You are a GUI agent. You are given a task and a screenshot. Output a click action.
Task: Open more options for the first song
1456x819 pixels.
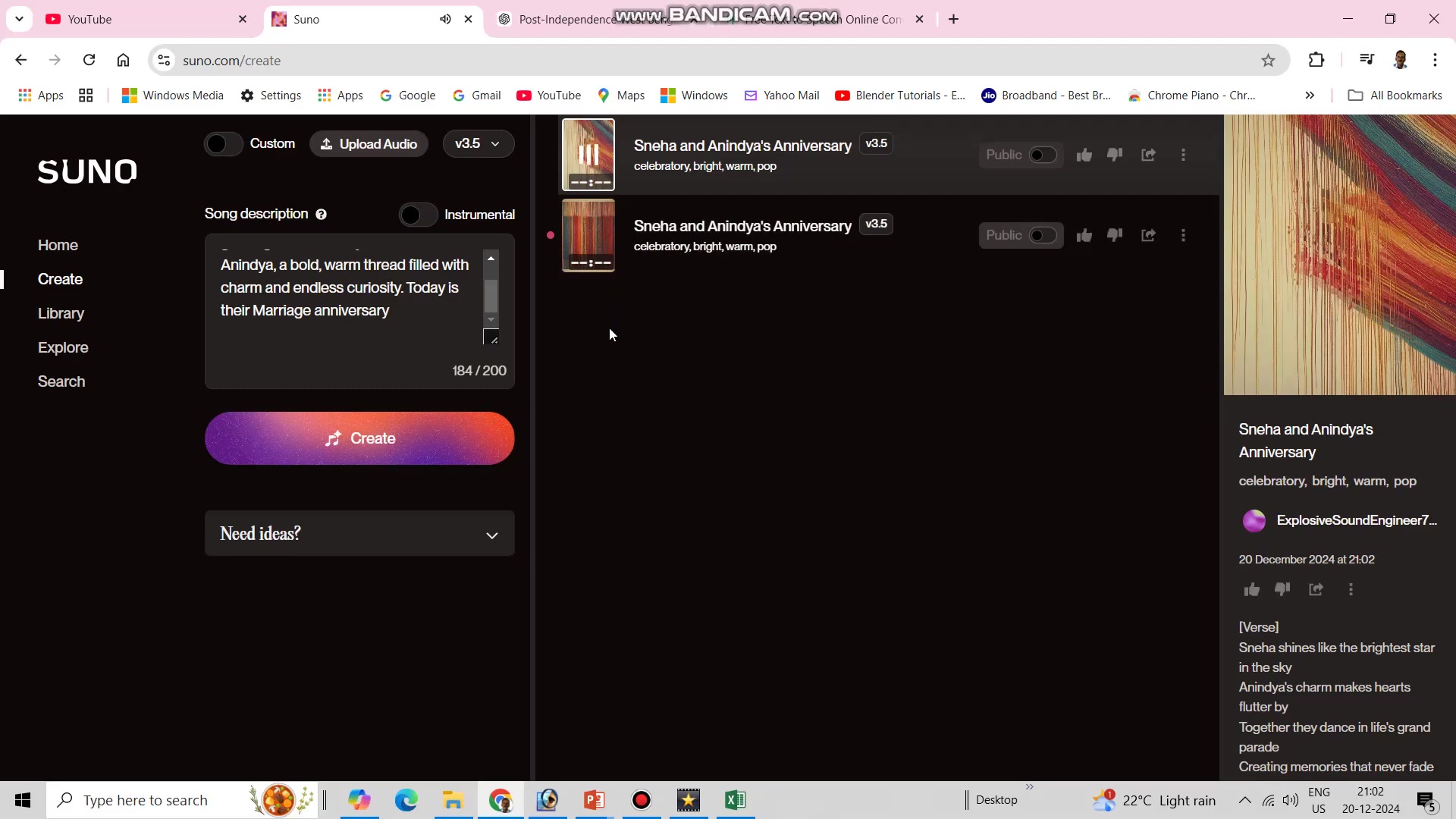coord(1183,155)
